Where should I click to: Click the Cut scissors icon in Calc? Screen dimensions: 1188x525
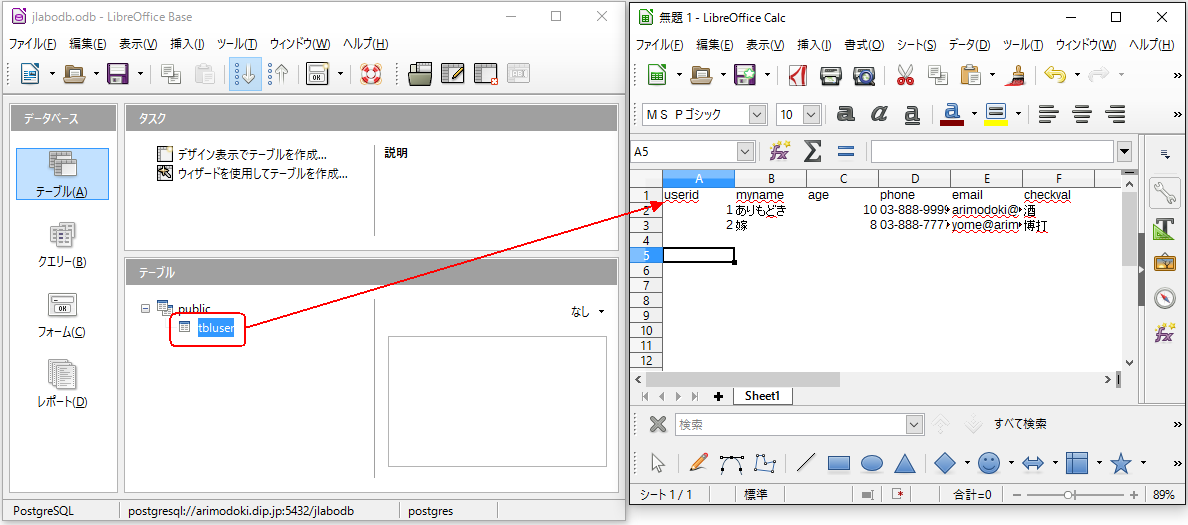coord(905,75)
